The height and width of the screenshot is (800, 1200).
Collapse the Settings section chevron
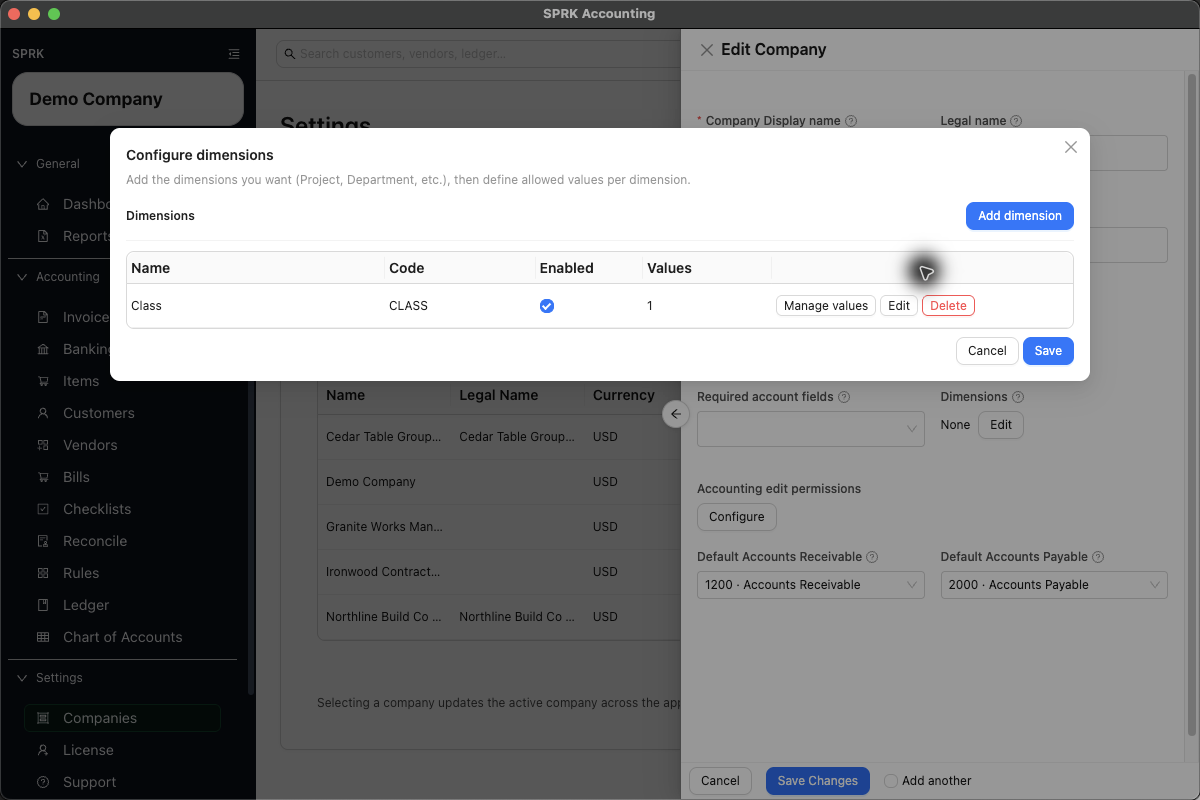22,678
